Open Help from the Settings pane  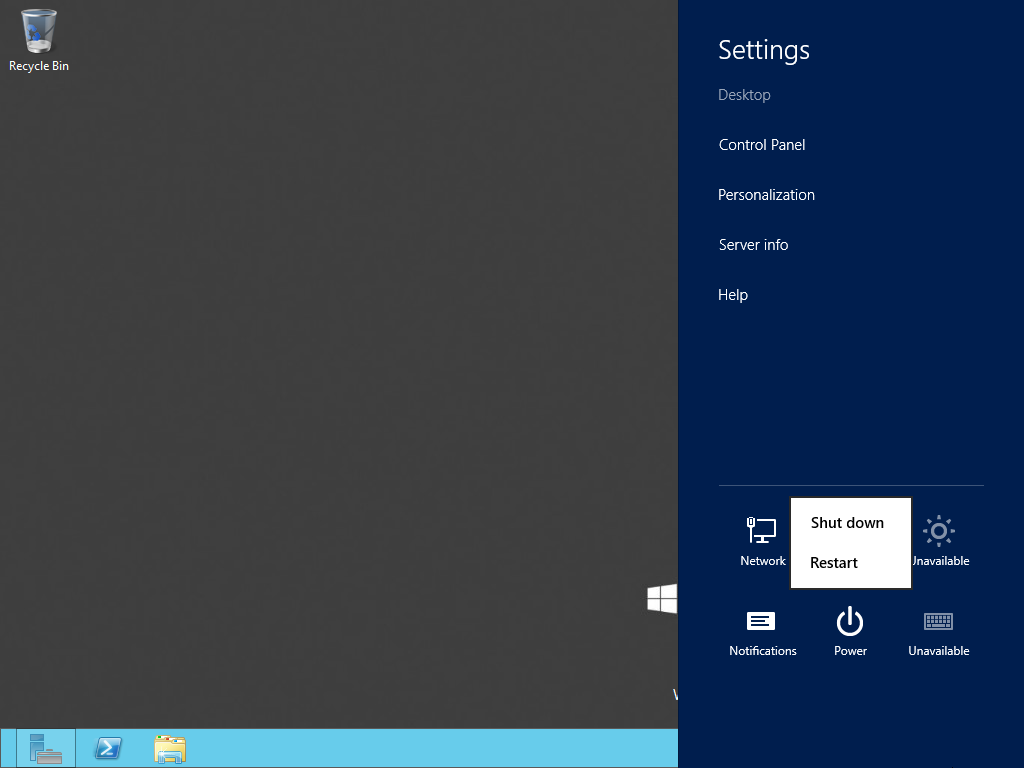point(732,294)
